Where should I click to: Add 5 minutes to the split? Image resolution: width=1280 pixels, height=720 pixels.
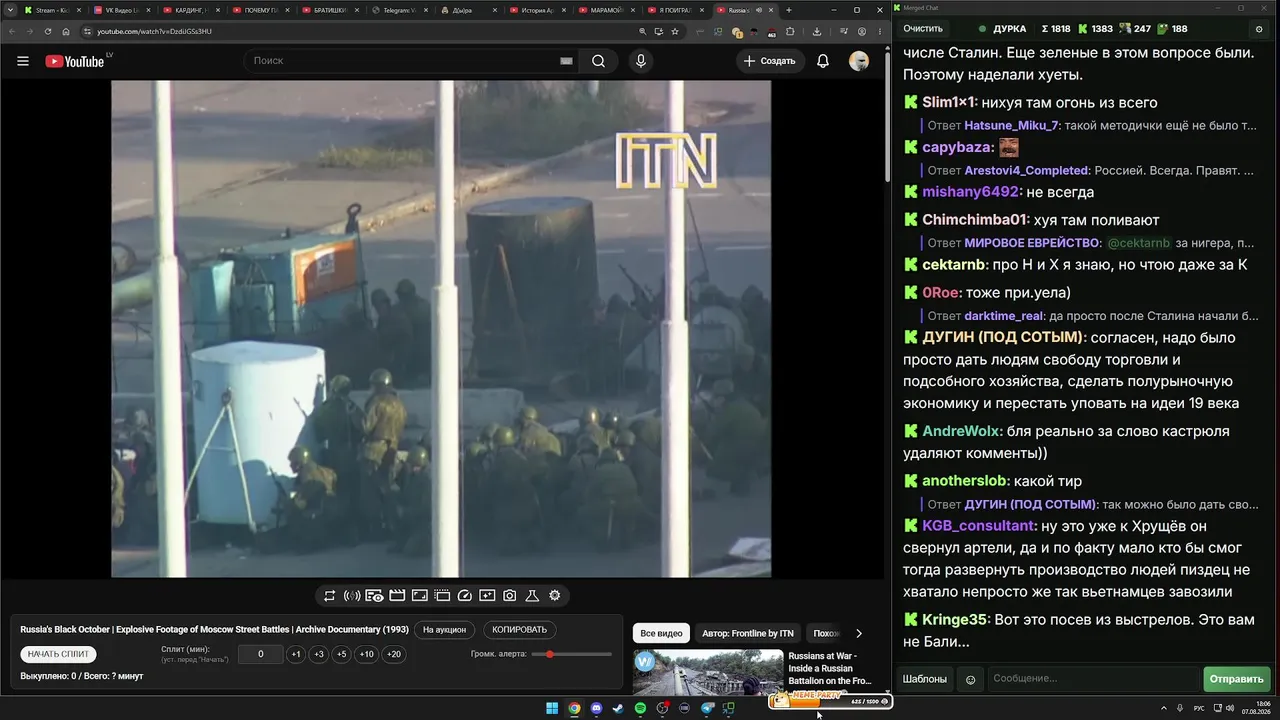[x=342, y=654]
